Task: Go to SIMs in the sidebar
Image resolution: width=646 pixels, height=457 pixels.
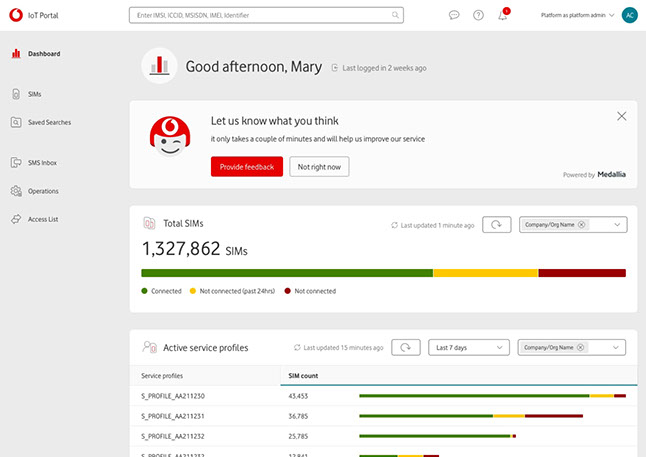Action: click(35, 94)
